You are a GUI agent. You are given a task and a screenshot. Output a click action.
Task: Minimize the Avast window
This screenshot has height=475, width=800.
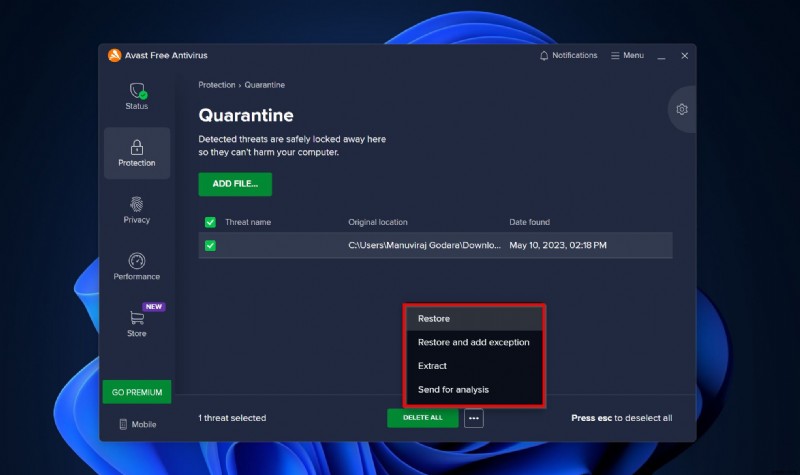(x=661, y=56)
